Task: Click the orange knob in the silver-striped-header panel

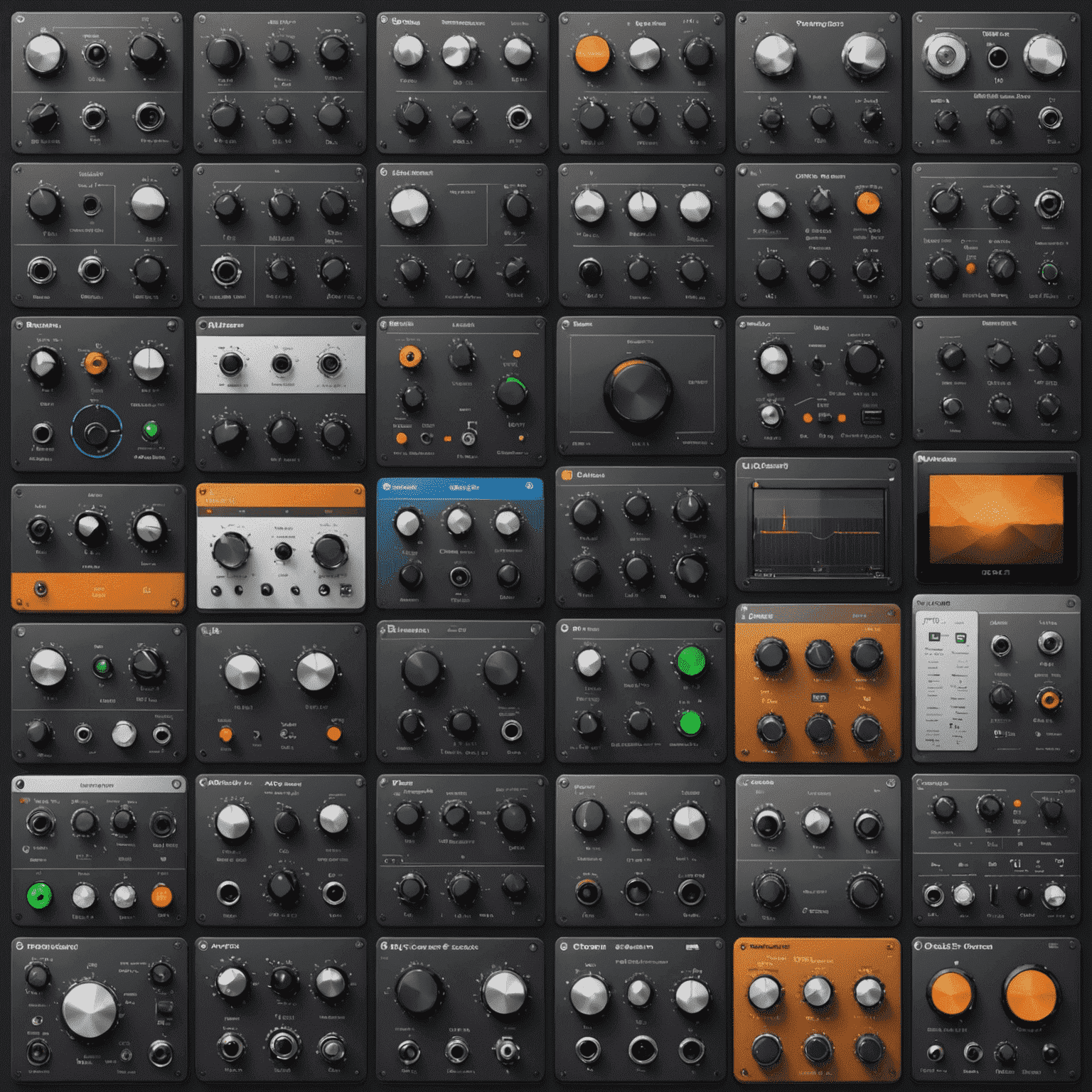Action: [161, 896]
